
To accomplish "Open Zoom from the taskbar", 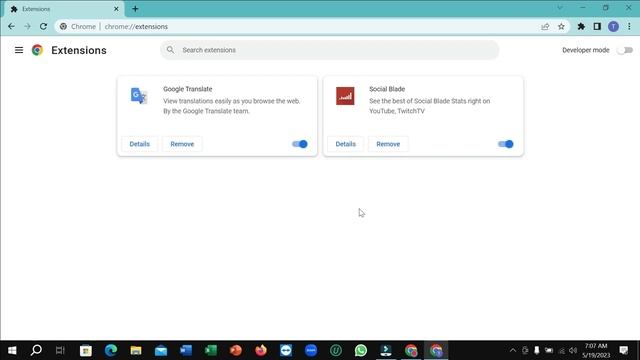I will (311, 350).
